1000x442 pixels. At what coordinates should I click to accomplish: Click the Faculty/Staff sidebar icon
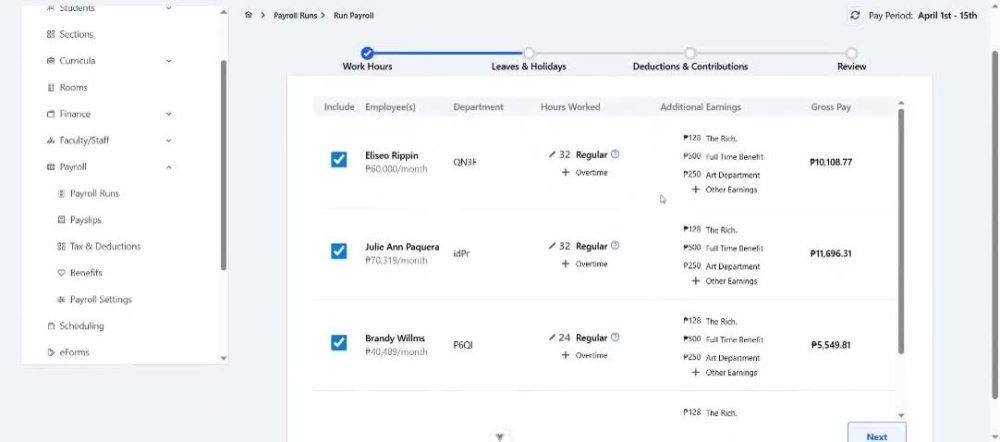click(51, 140)
